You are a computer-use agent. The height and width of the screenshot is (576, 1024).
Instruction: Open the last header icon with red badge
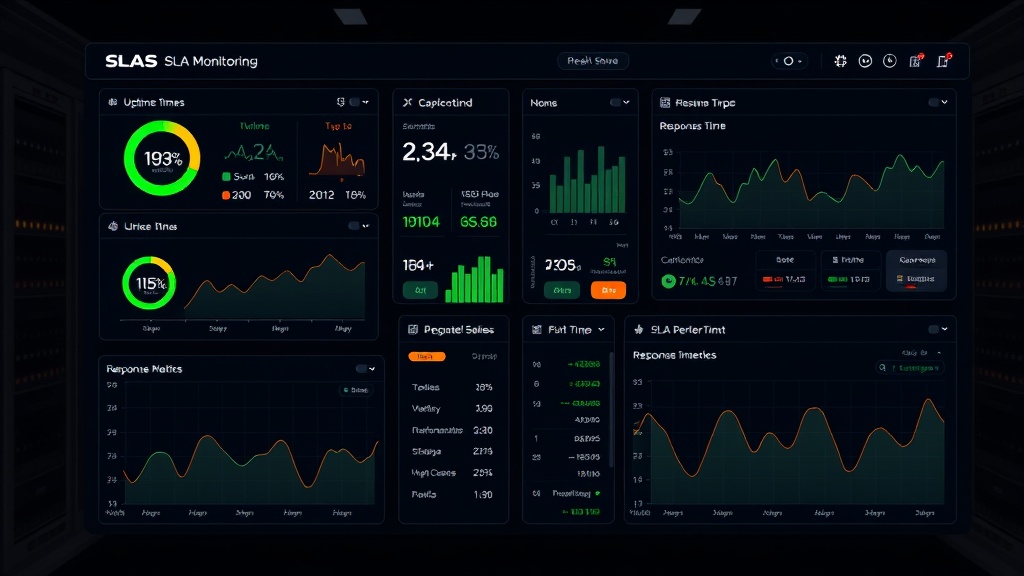pos(944,60)
